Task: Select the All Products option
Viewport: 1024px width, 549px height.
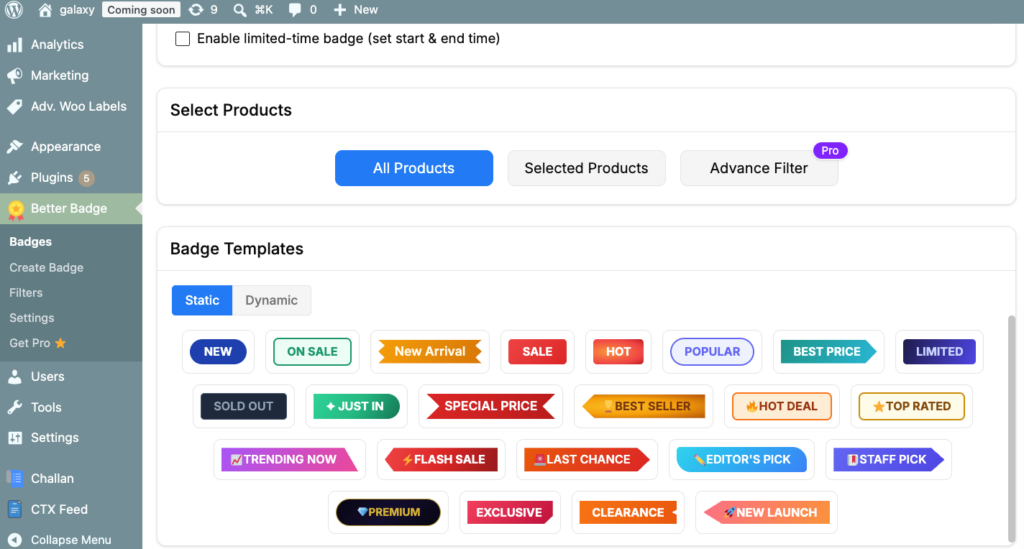Action: (x=414, y=168)
